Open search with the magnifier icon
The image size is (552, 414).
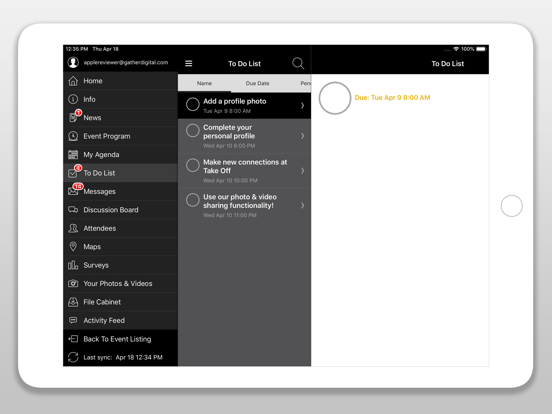pyautogui.click(x=298, y=63)
